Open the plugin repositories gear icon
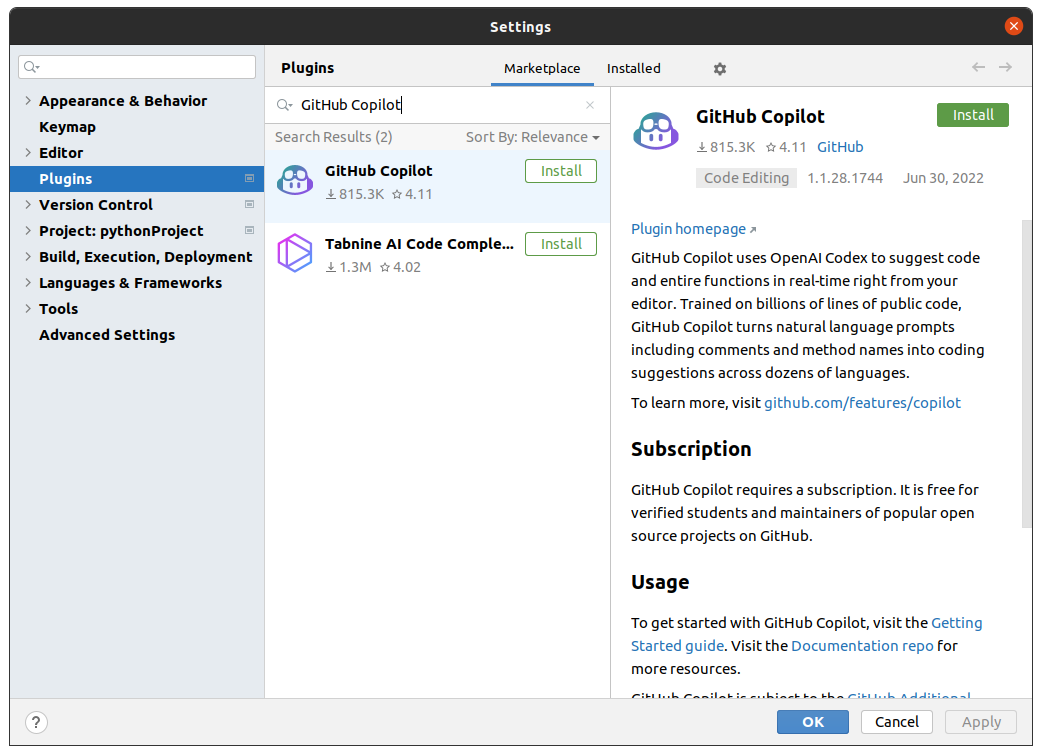 pos(719,68)
